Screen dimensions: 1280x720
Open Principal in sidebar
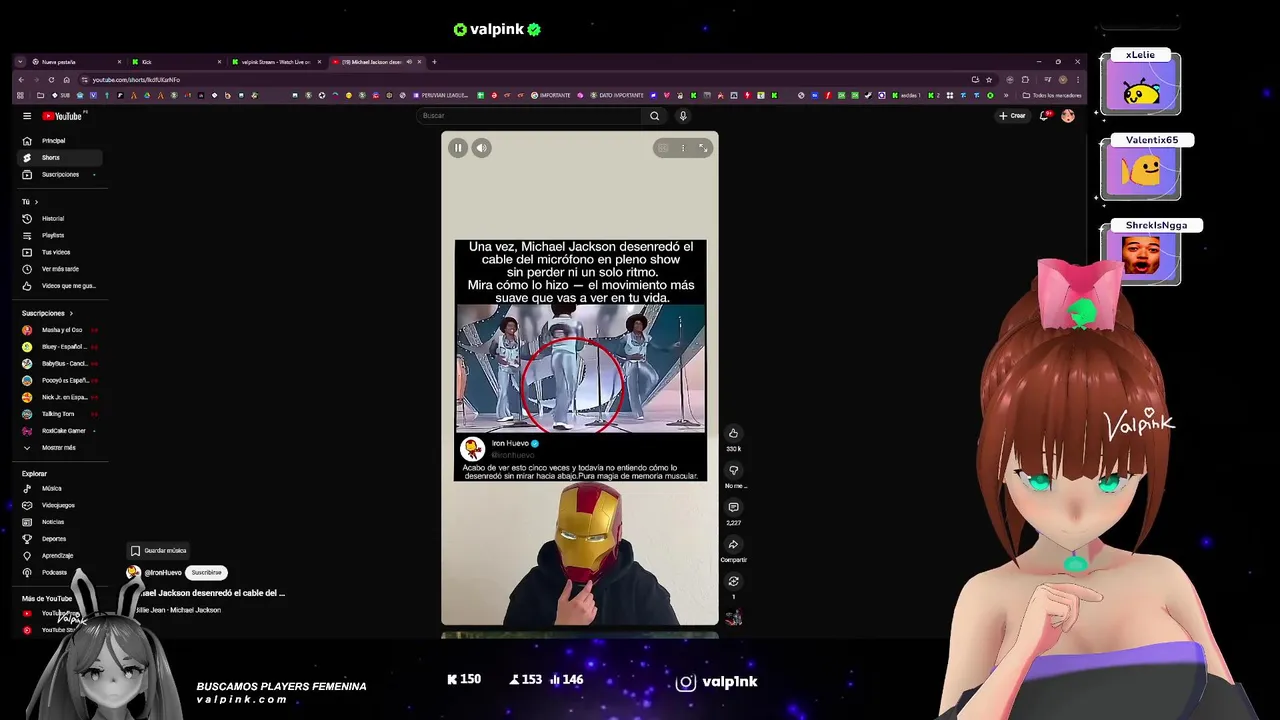point(61,141)
